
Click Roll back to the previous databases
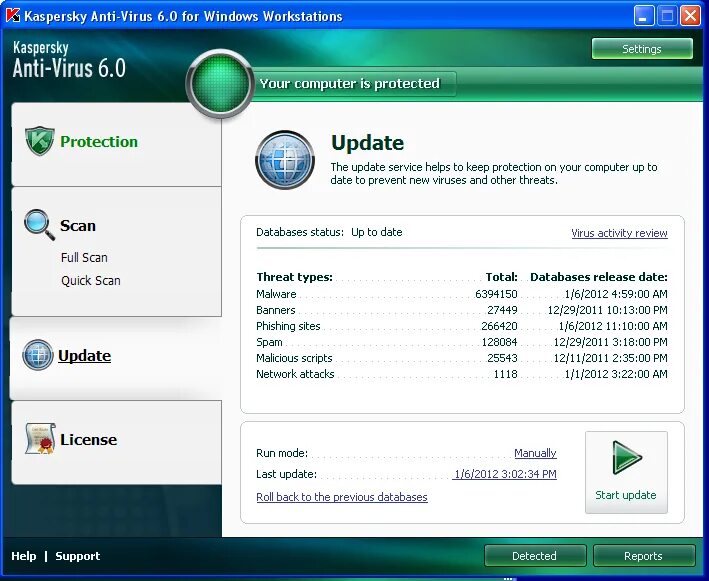[x=342, y=497]
